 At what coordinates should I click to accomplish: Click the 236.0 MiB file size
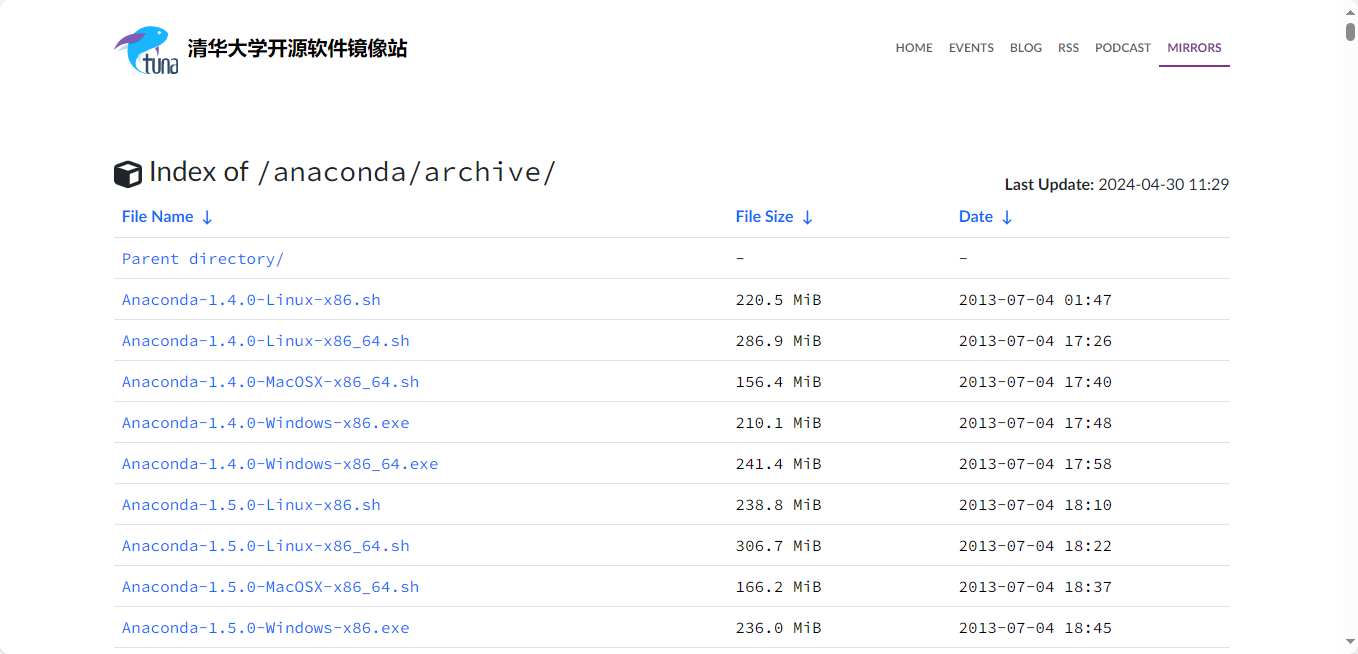point(778,628)
